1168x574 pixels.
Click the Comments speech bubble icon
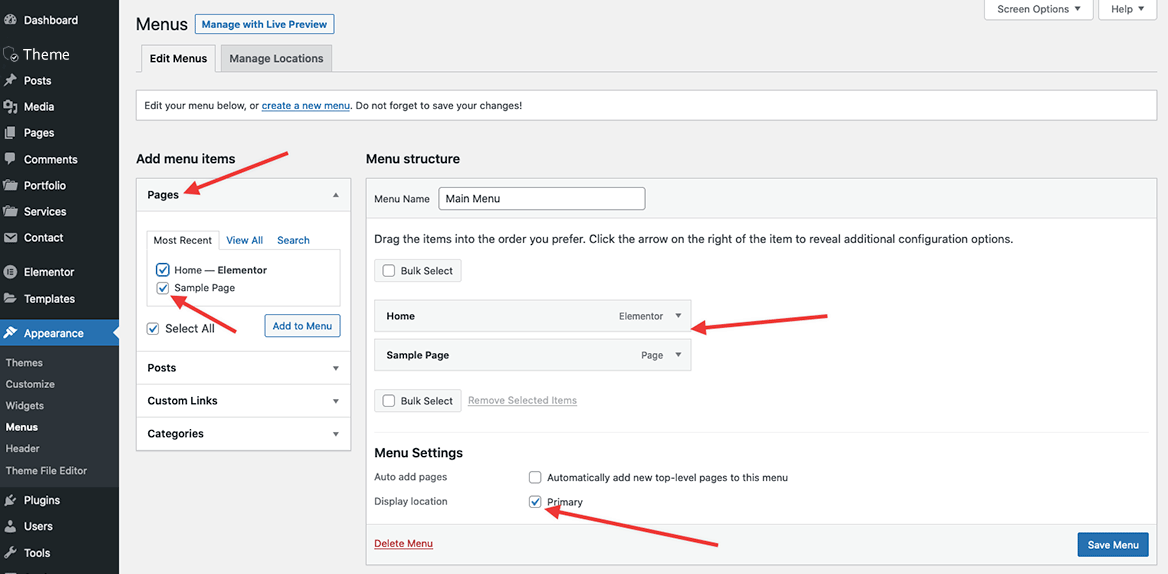point(10,159)
